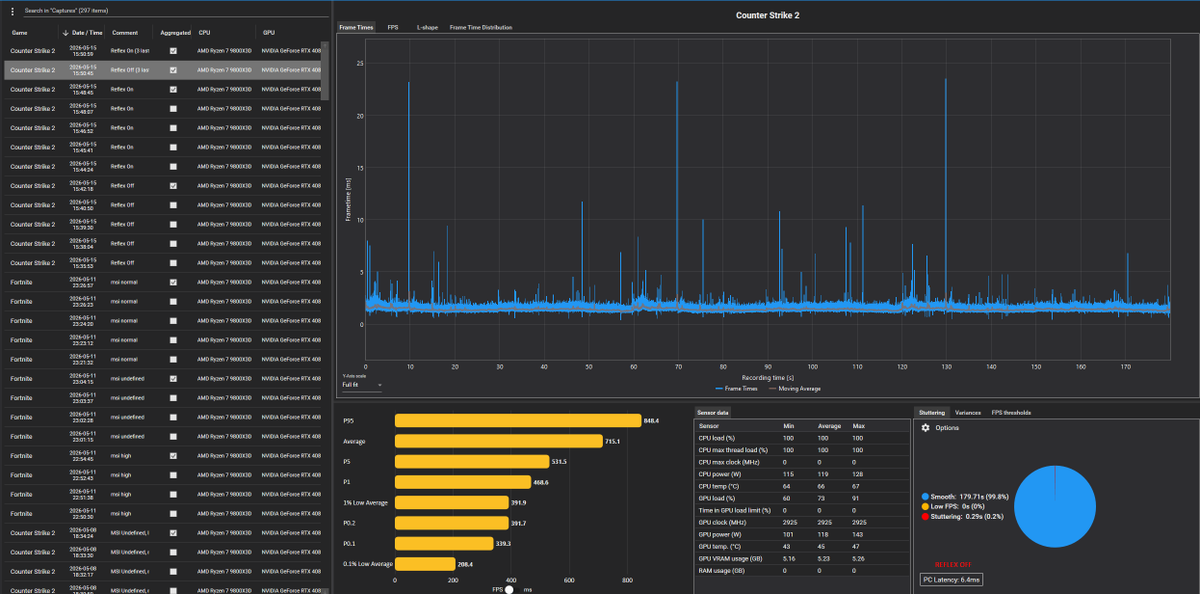Click the GPU VRAM usage (GB) sensor row

(x=801, y=558)
